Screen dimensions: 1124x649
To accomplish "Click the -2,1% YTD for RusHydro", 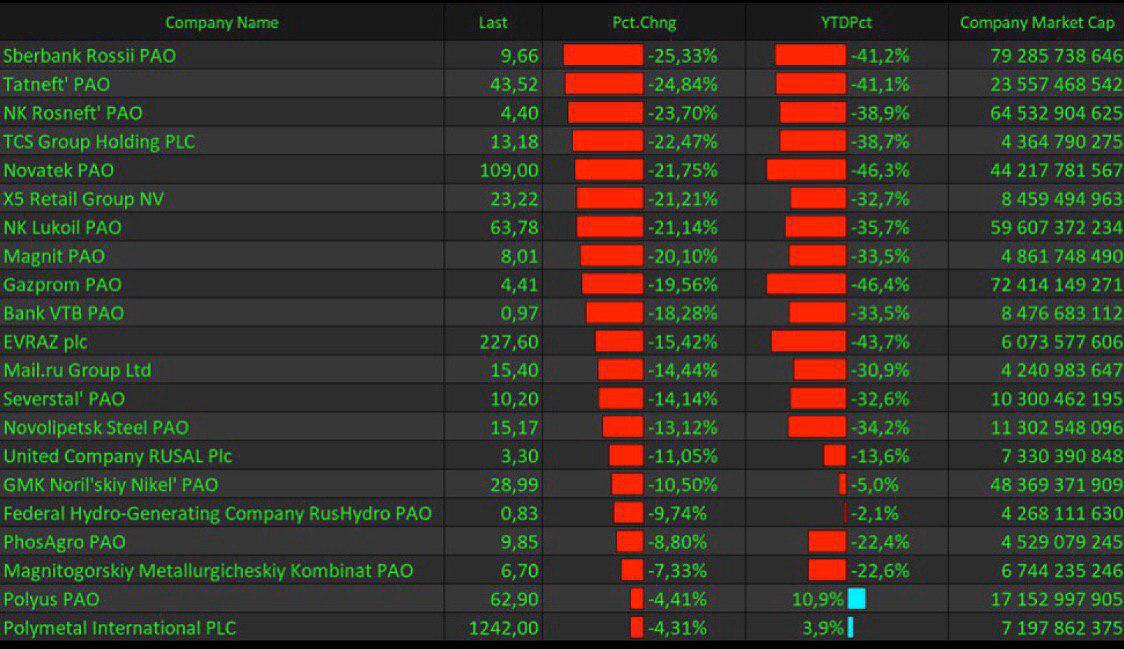I will [x=875, y=513].
